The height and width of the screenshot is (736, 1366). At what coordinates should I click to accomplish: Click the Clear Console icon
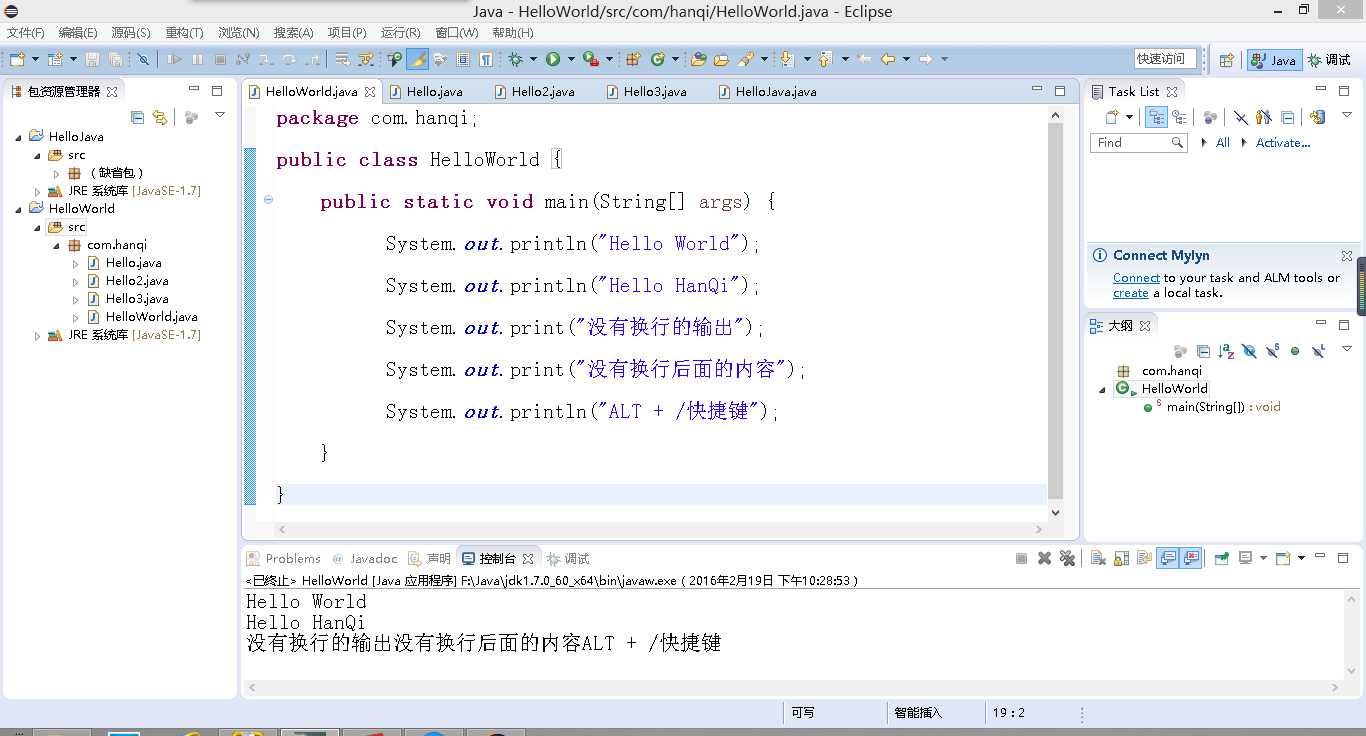point(1097,558)
